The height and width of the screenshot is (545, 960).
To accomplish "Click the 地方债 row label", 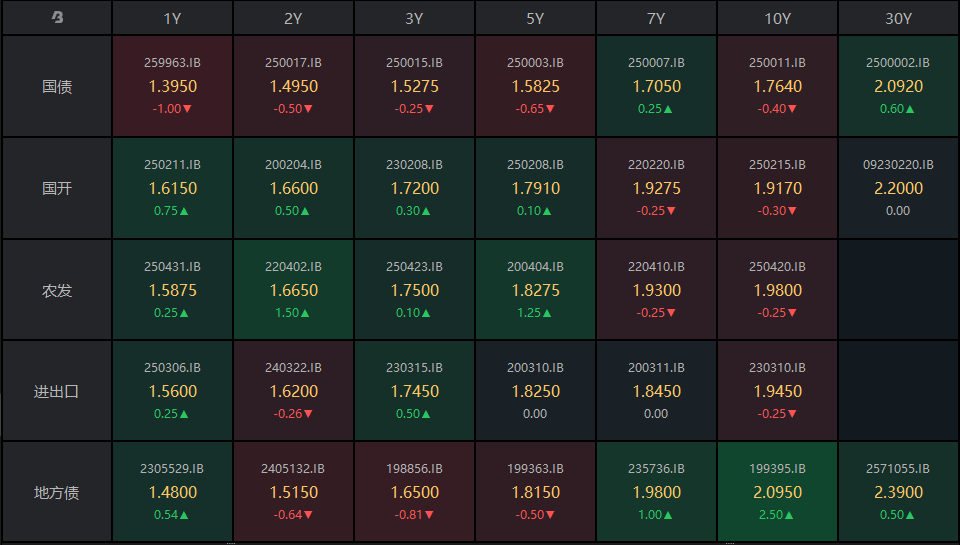I will pos(57,492).
